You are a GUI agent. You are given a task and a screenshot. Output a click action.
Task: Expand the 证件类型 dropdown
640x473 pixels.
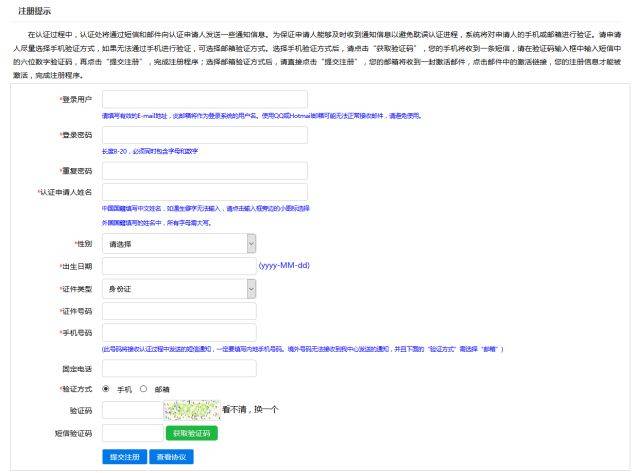point(179,289)
